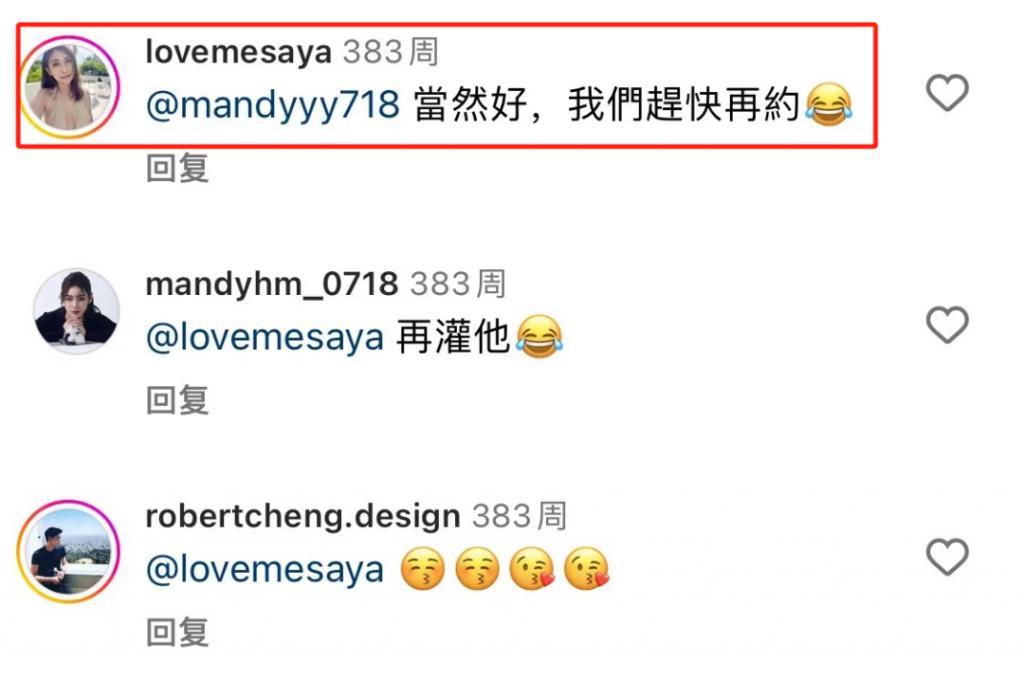This screenshot has width=1024, height=680.
Task: Reply to mandyhm_0718's comment via 回复
Action: click(x=177, y=400)
